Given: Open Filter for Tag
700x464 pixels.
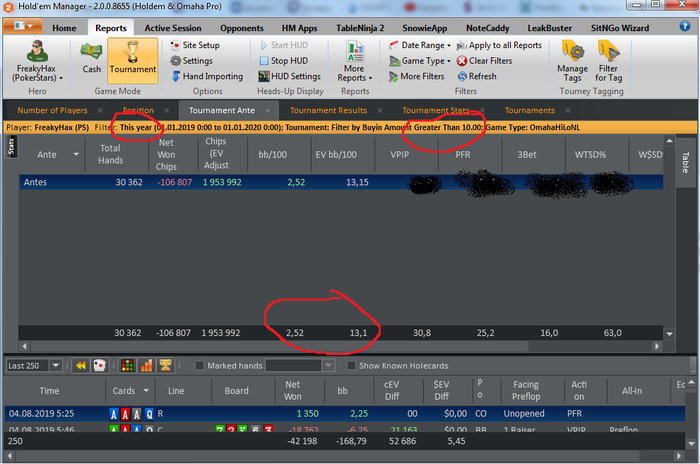Looking at the screenshot, I should point(608,61).
